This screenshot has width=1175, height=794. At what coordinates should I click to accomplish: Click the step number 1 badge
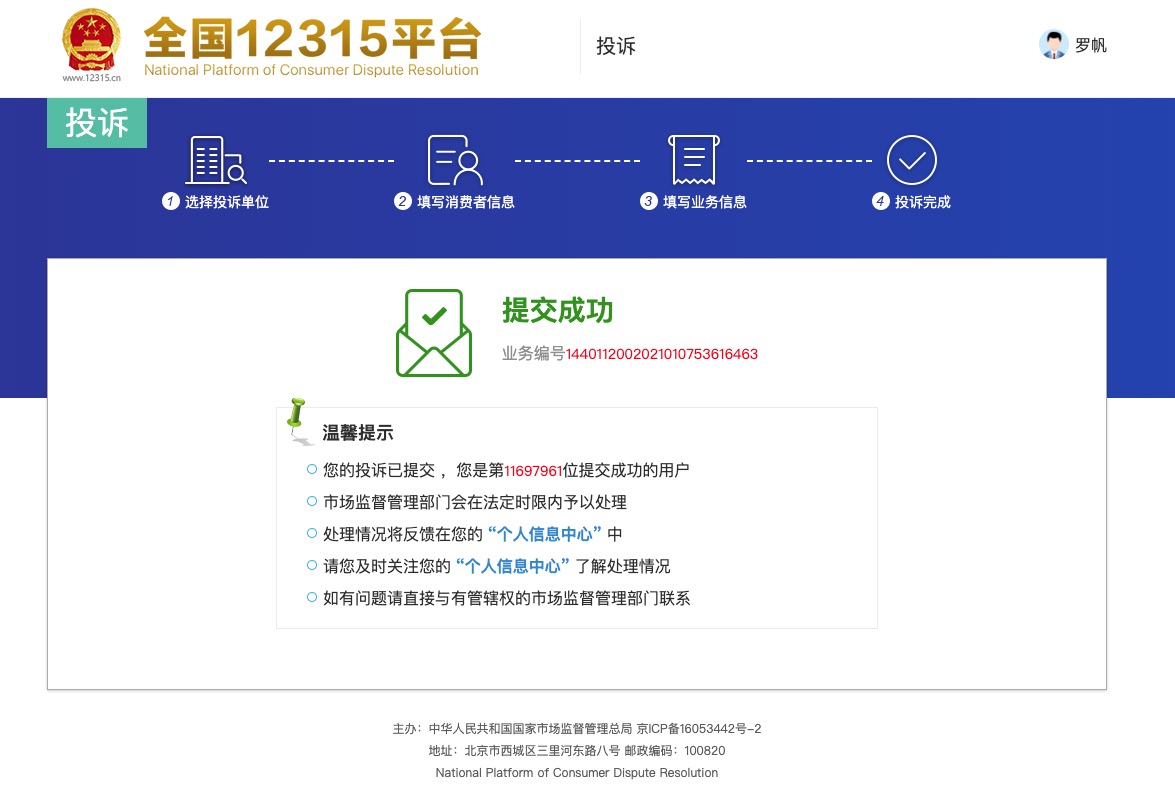[x=171, y=201]
